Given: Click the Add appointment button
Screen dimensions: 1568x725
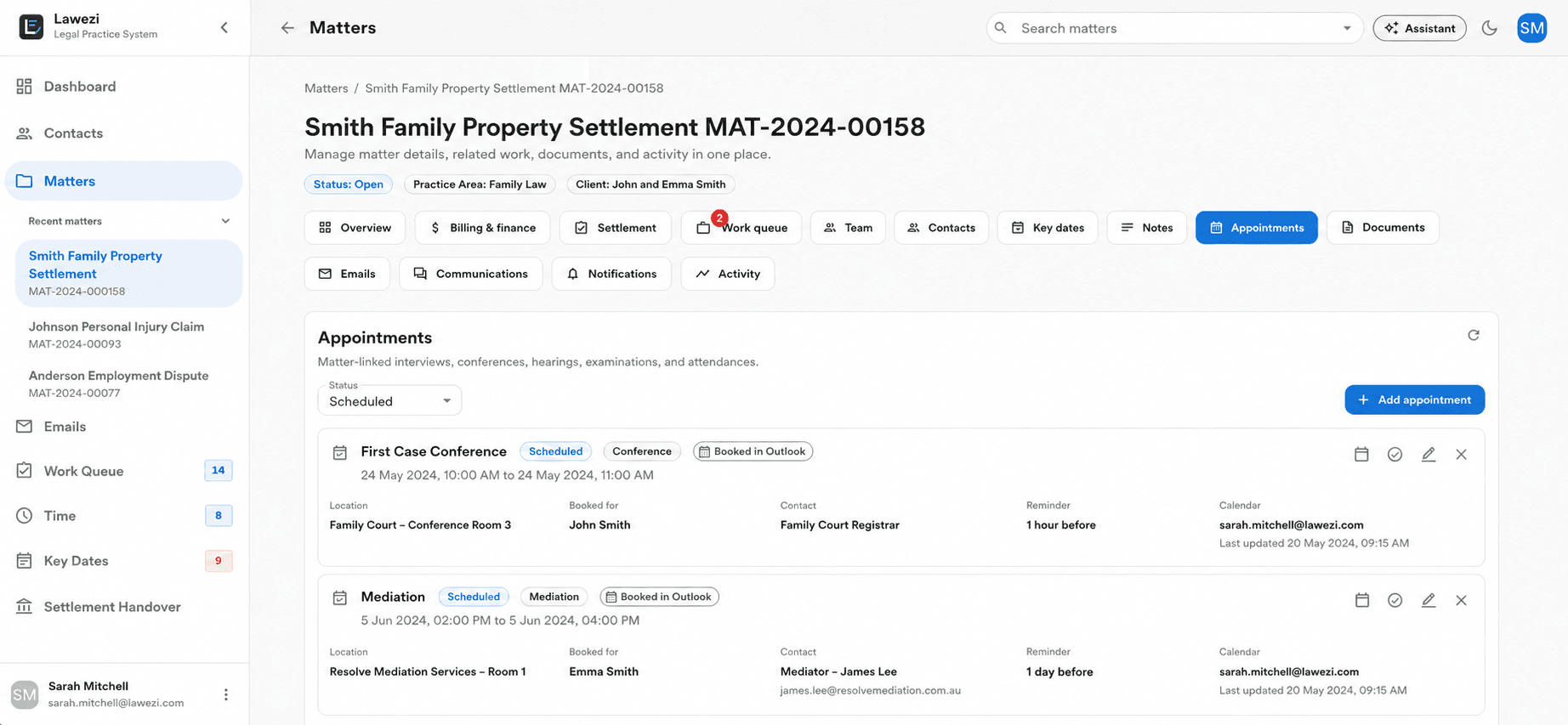Looking at the screenshot, I should click(x=1415, y=399).
